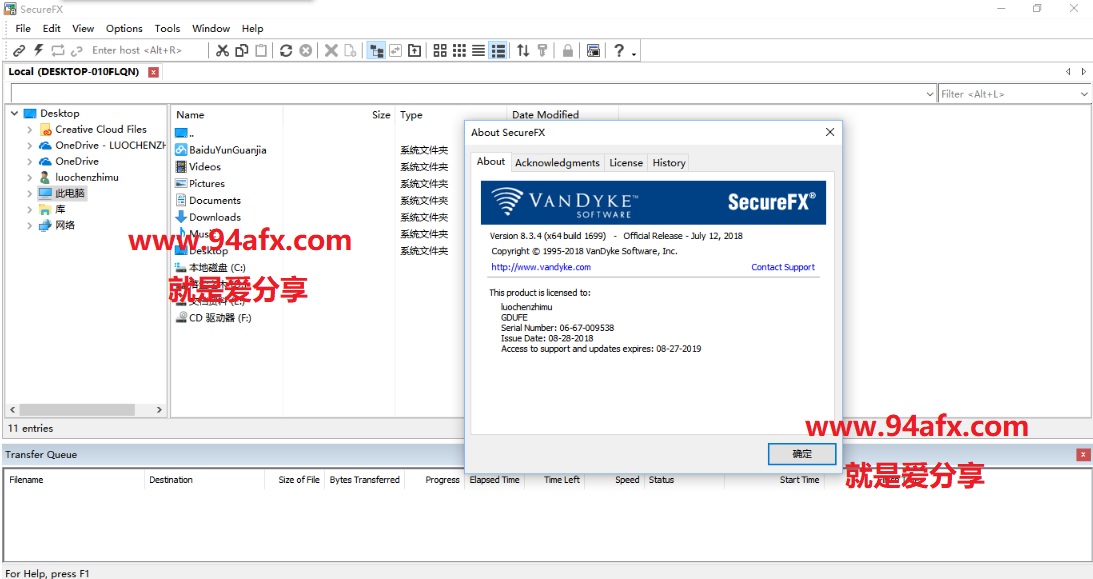Expand the OneDrive - LUOCHENZH node
Viewport: 1093px width, 579px height.
pos(29,146)
